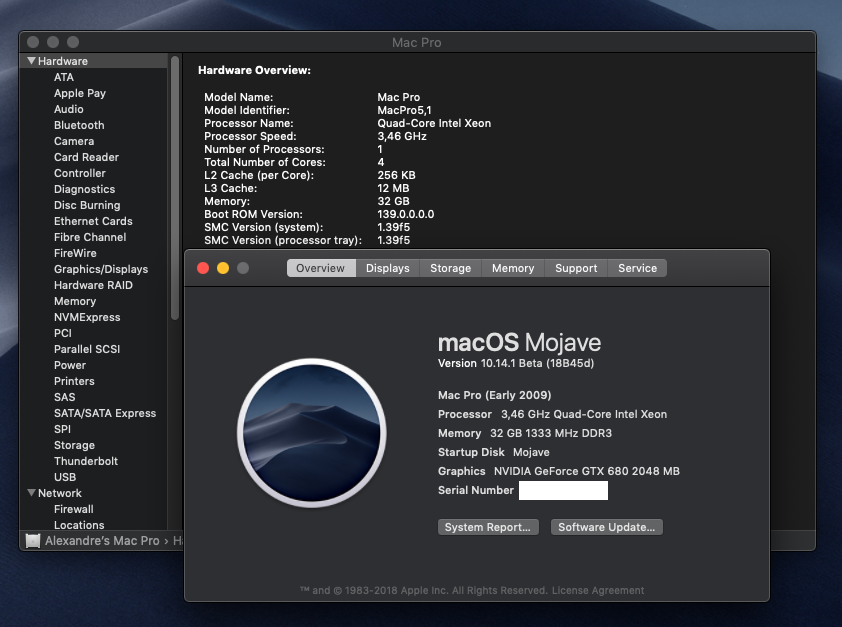Select USB in the sidebar
The height and width of the screenshot is (627, 842).
click(x=65, y=477)
